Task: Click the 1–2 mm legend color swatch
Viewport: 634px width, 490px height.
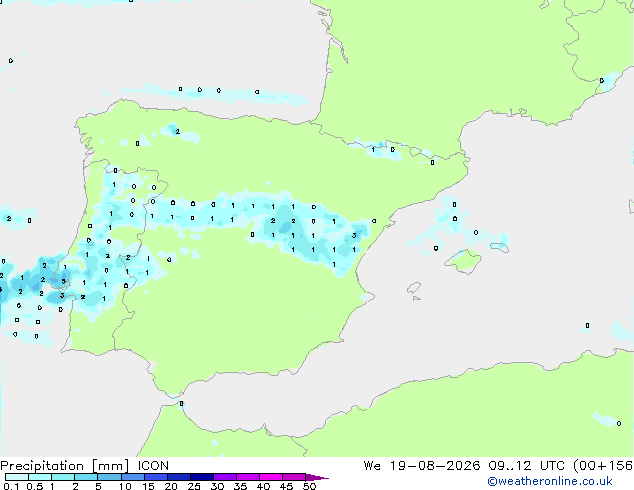Action: click(63, 477)
